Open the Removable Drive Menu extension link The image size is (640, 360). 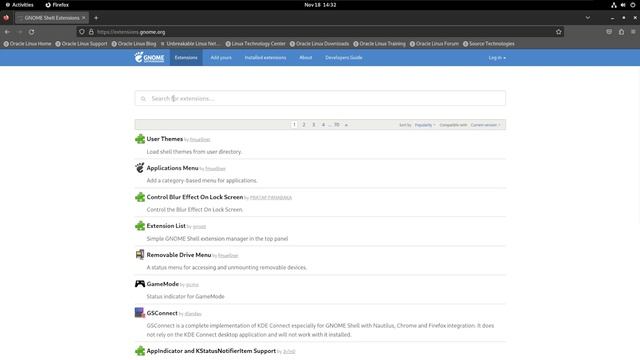coord(179,255)
